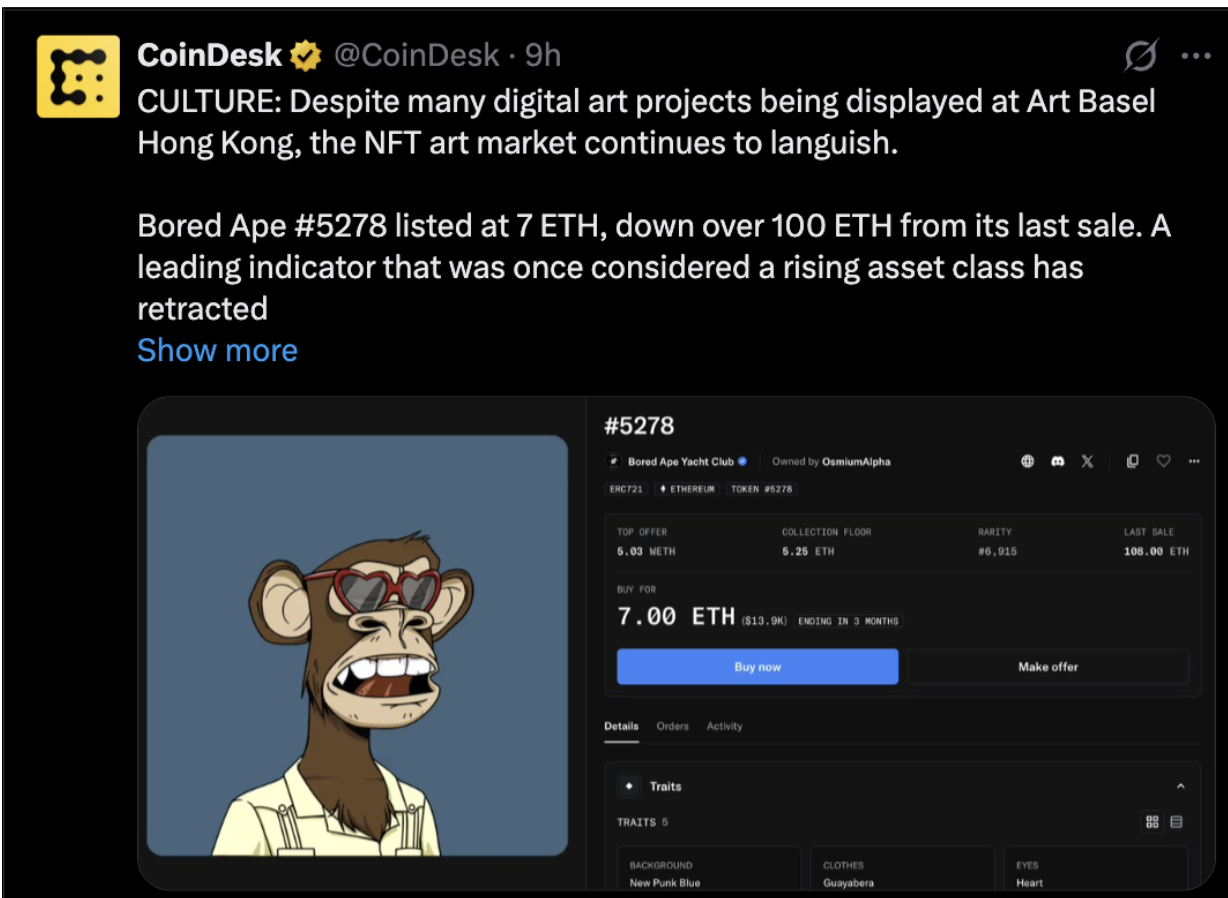Screen dimensions: 1228x898
Task: Open the Grok icon on the tweet
Action: (x=1140, y=57)
